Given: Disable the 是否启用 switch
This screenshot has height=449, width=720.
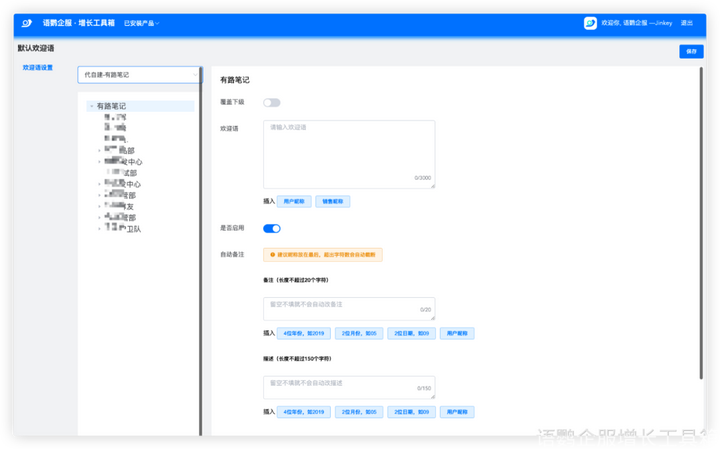Looking at the screenshot, I should (271, 229).
